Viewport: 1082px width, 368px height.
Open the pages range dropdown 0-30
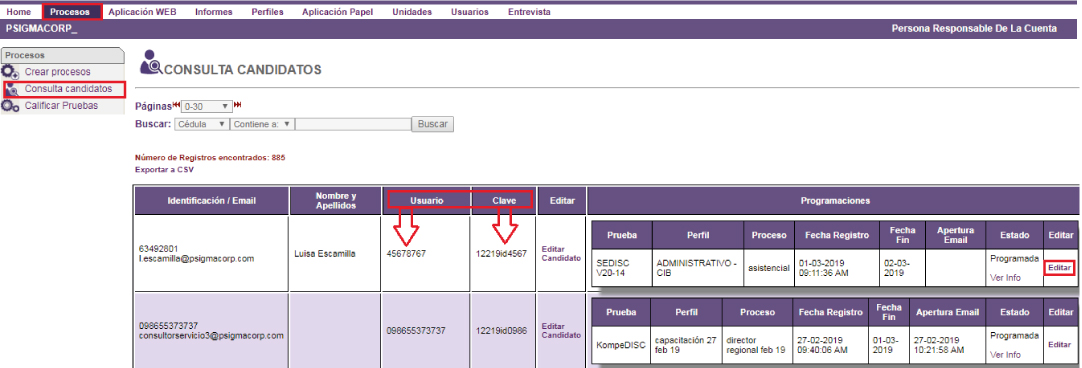pos(206,106)
